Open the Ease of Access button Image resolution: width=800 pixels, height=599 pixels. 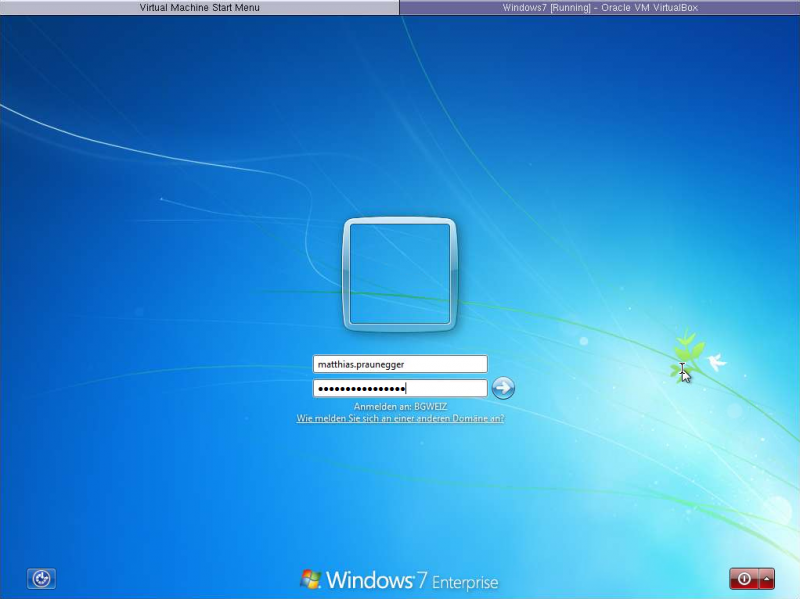41,579
